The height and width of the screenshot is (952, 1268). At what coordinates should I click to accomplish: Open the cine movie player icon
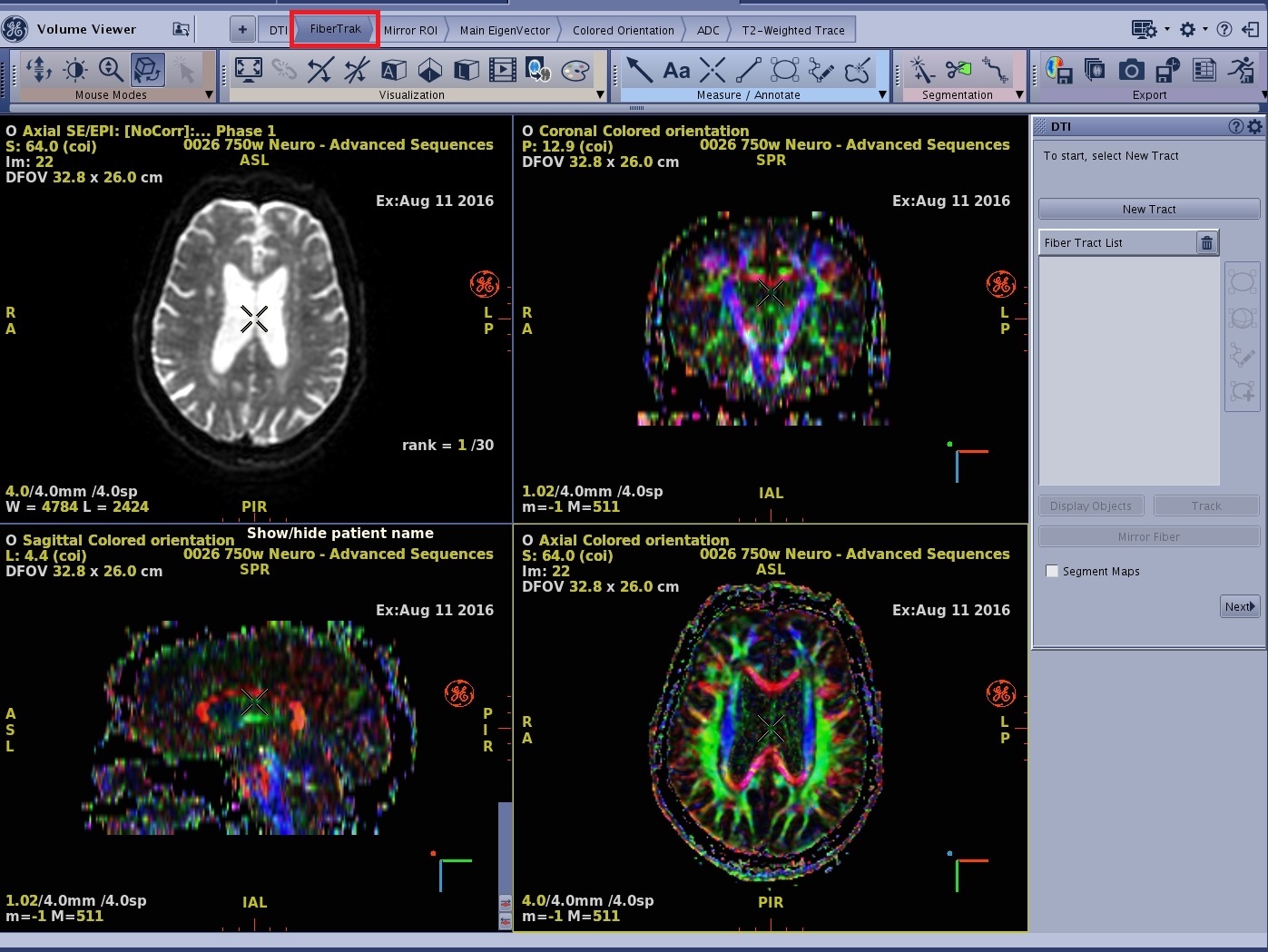click(502, 70)
